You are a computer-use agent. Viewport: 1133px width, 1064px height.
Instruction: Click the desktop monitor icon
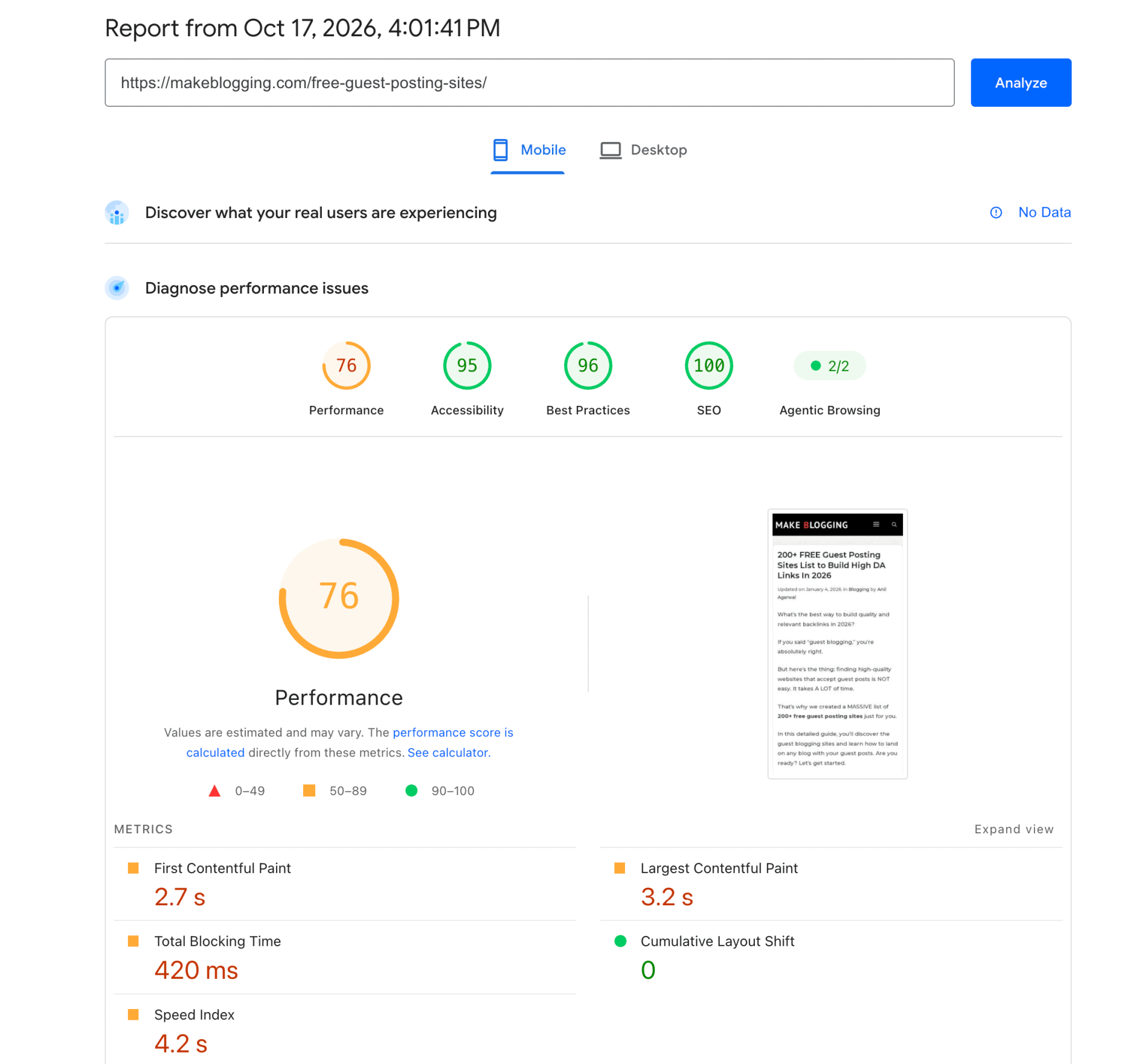(610, 150)
